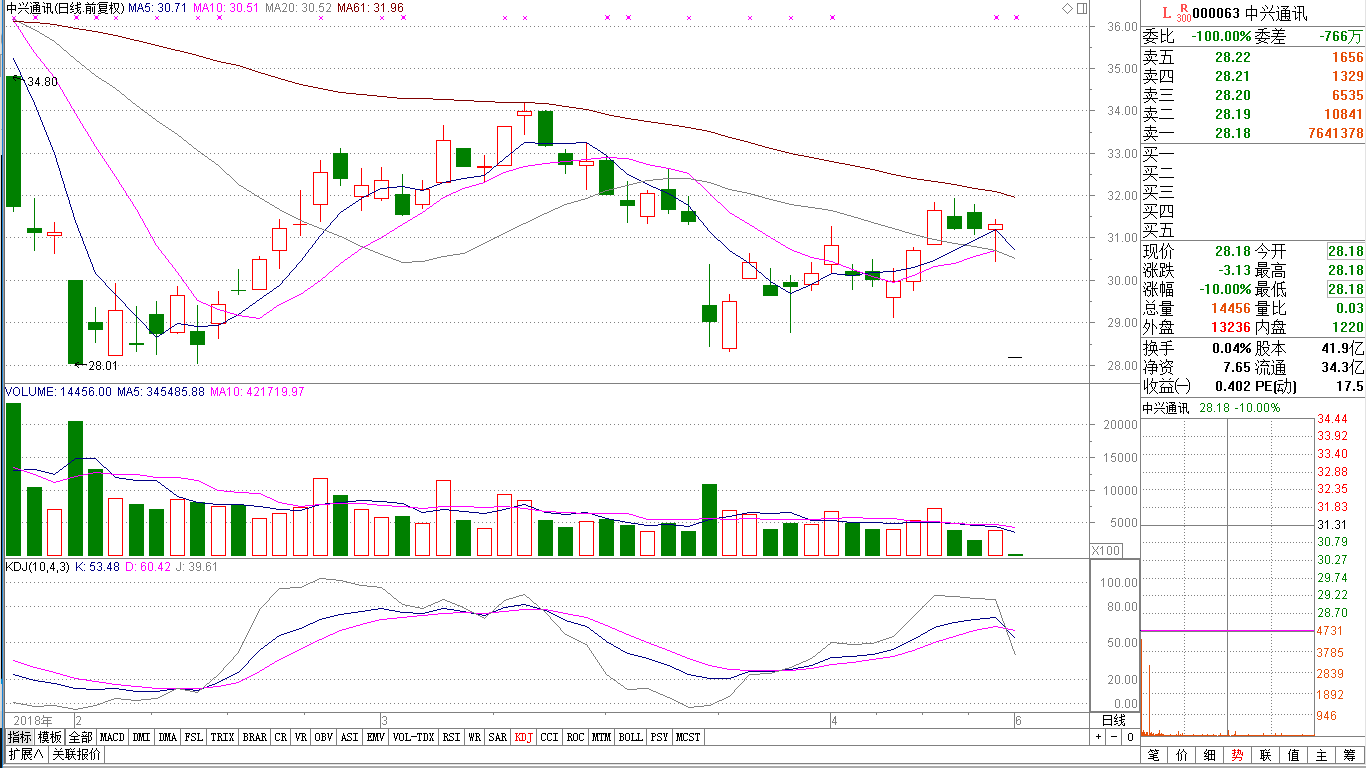
Task: Click the 卖二 volume 10841
Action: 1342,114
